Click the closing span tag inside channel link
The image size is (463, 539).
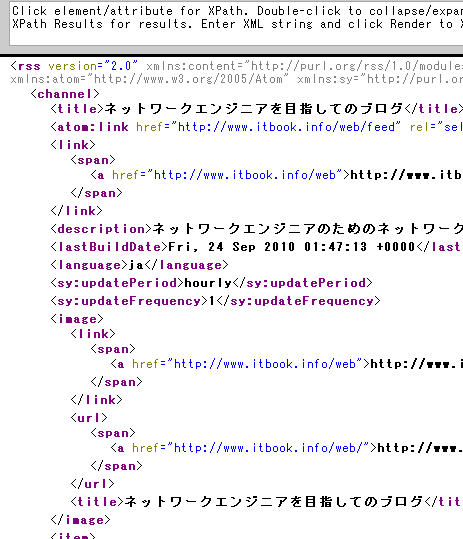pyautogui.click(x=96, y=193)
